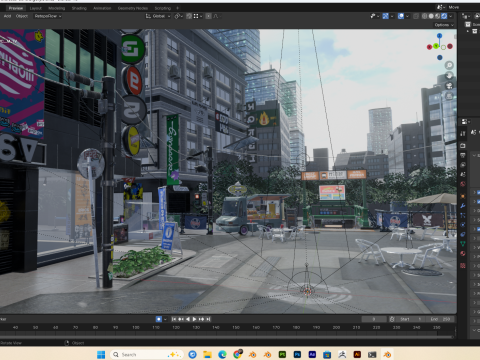Toggle the Show Overlays button

[x=401, y=16]
